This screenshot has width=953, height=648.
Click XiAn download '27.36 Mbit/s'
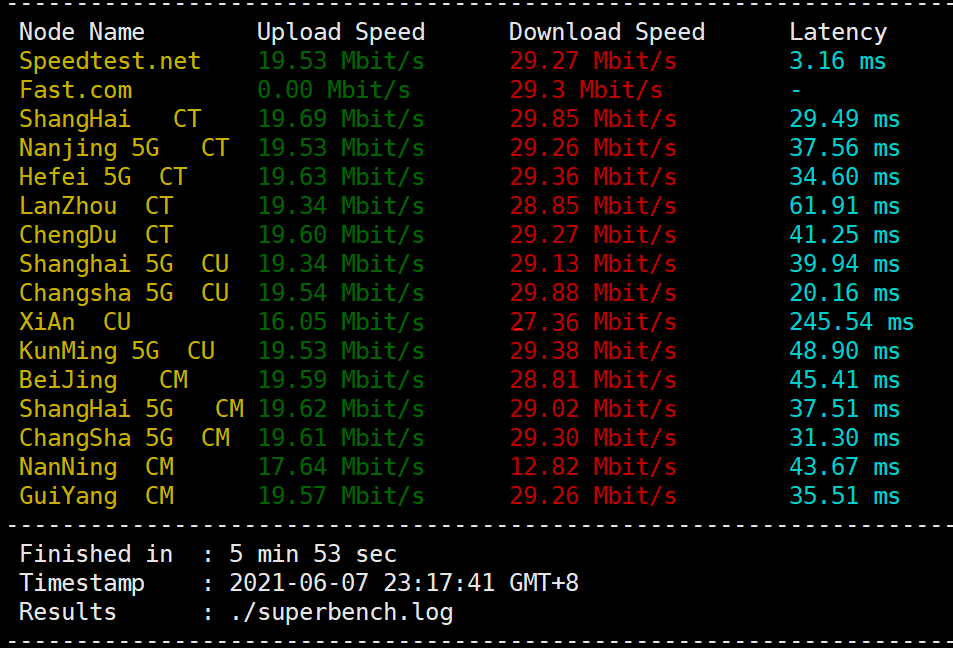click(x=593, y=322)
